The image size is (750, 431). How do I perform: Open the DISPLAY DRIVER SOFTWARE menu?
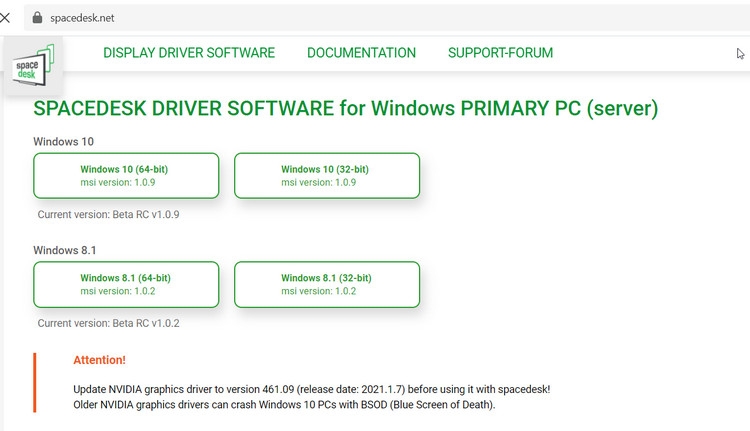point(189,53)
